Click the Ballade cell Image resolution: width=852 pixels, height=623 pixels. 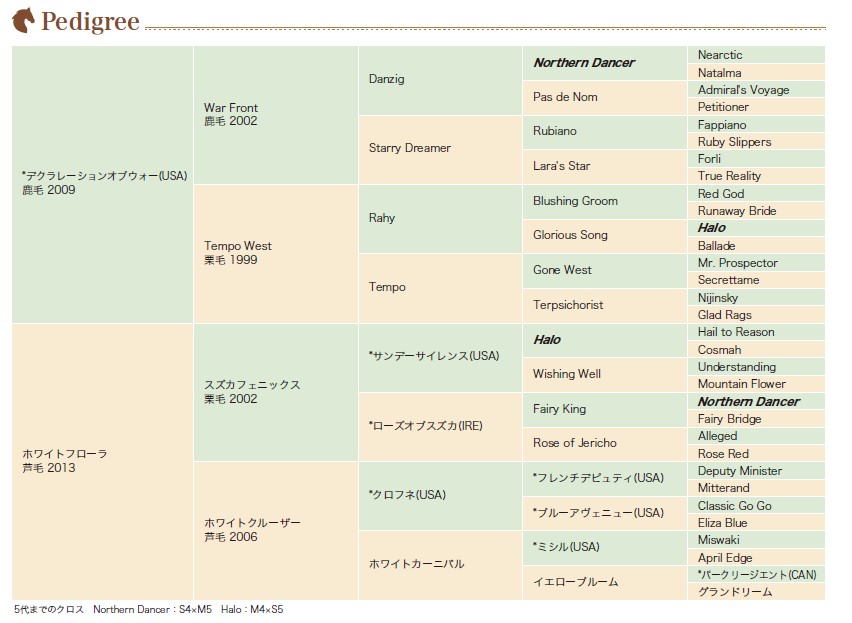(756, 246)
